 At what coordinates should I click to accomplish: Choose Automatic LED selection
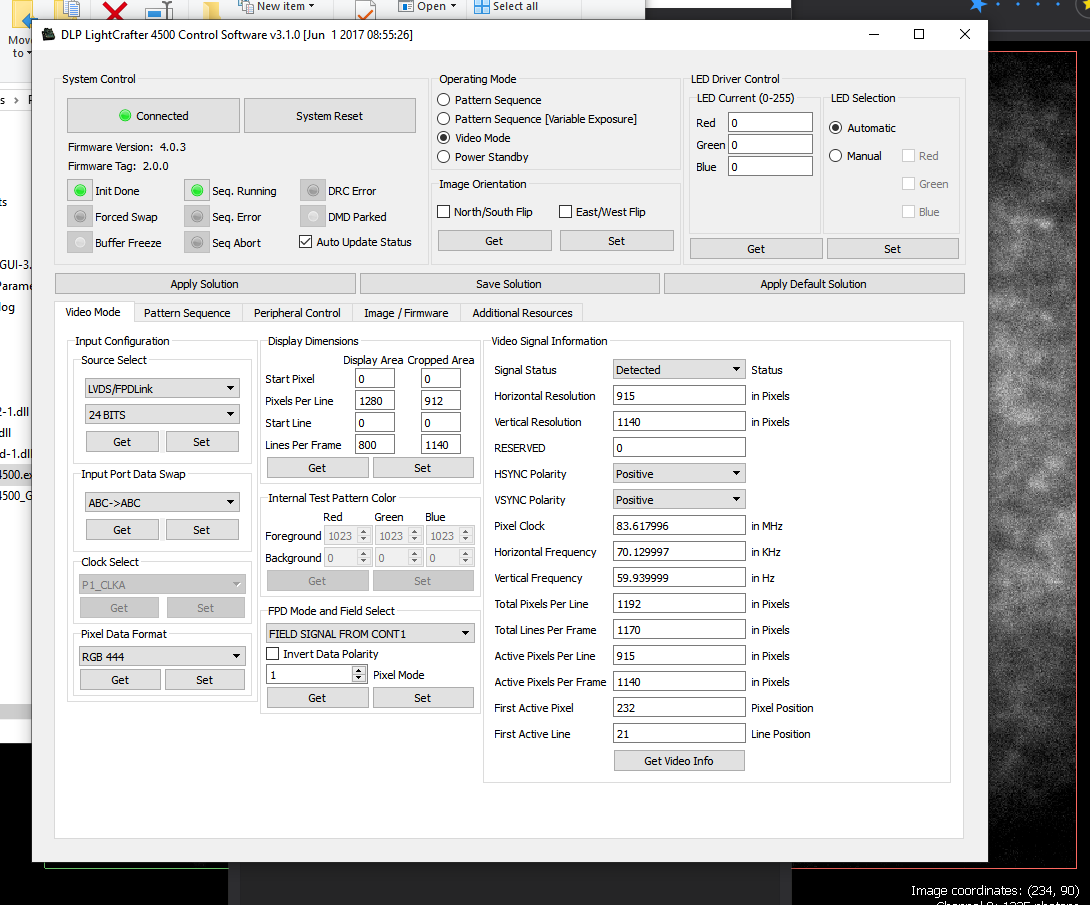click(x=836, y=128)
